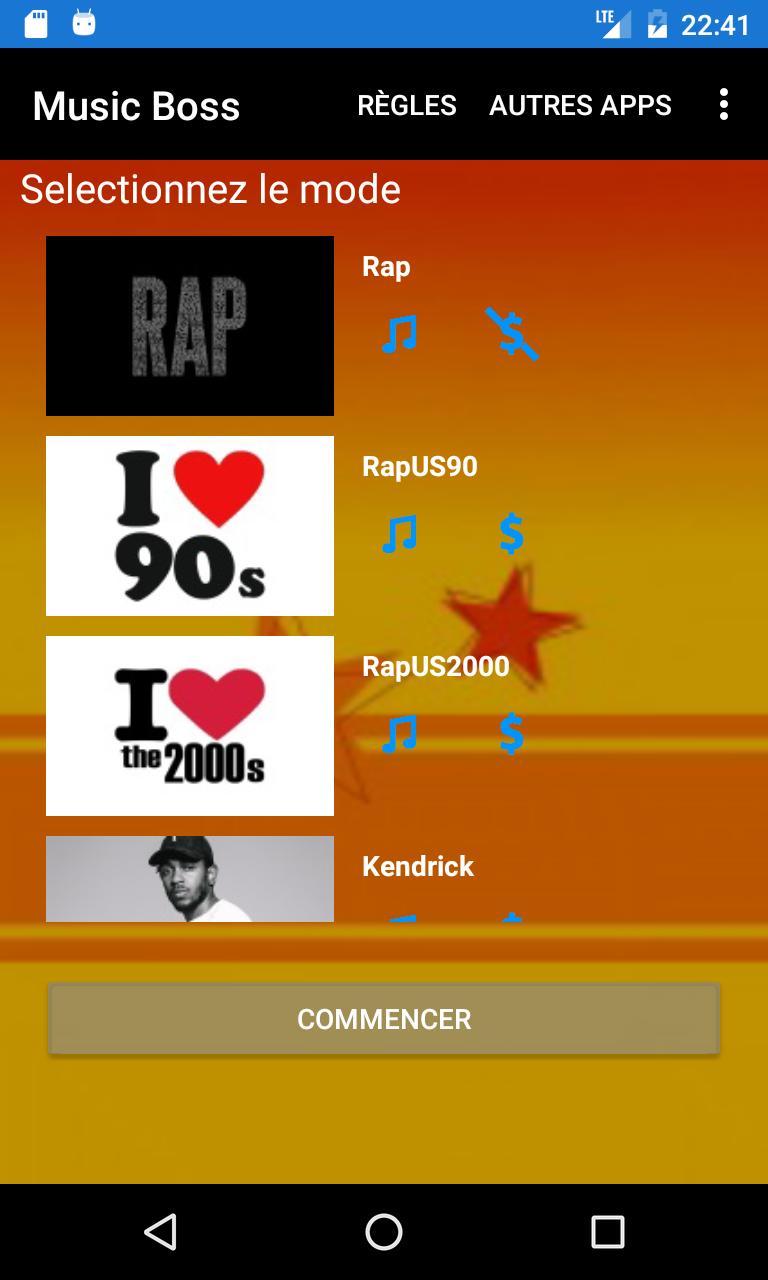Select the I love 90s thumbnail

(x=190, y=526)
